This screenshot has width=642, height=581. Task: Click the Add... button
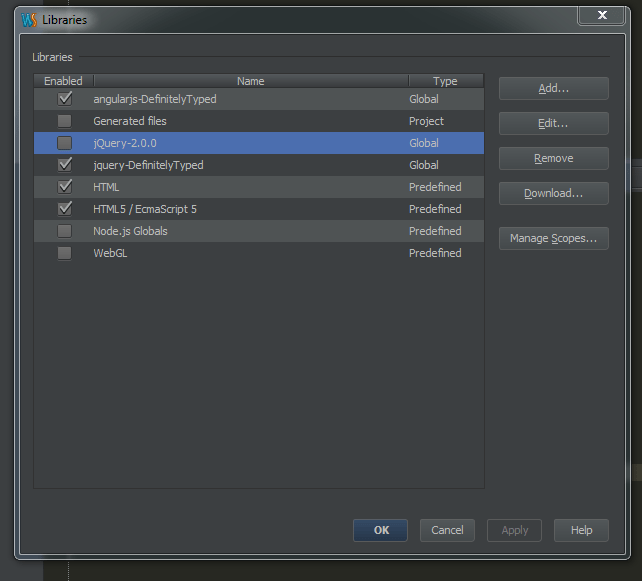[554, 88]
